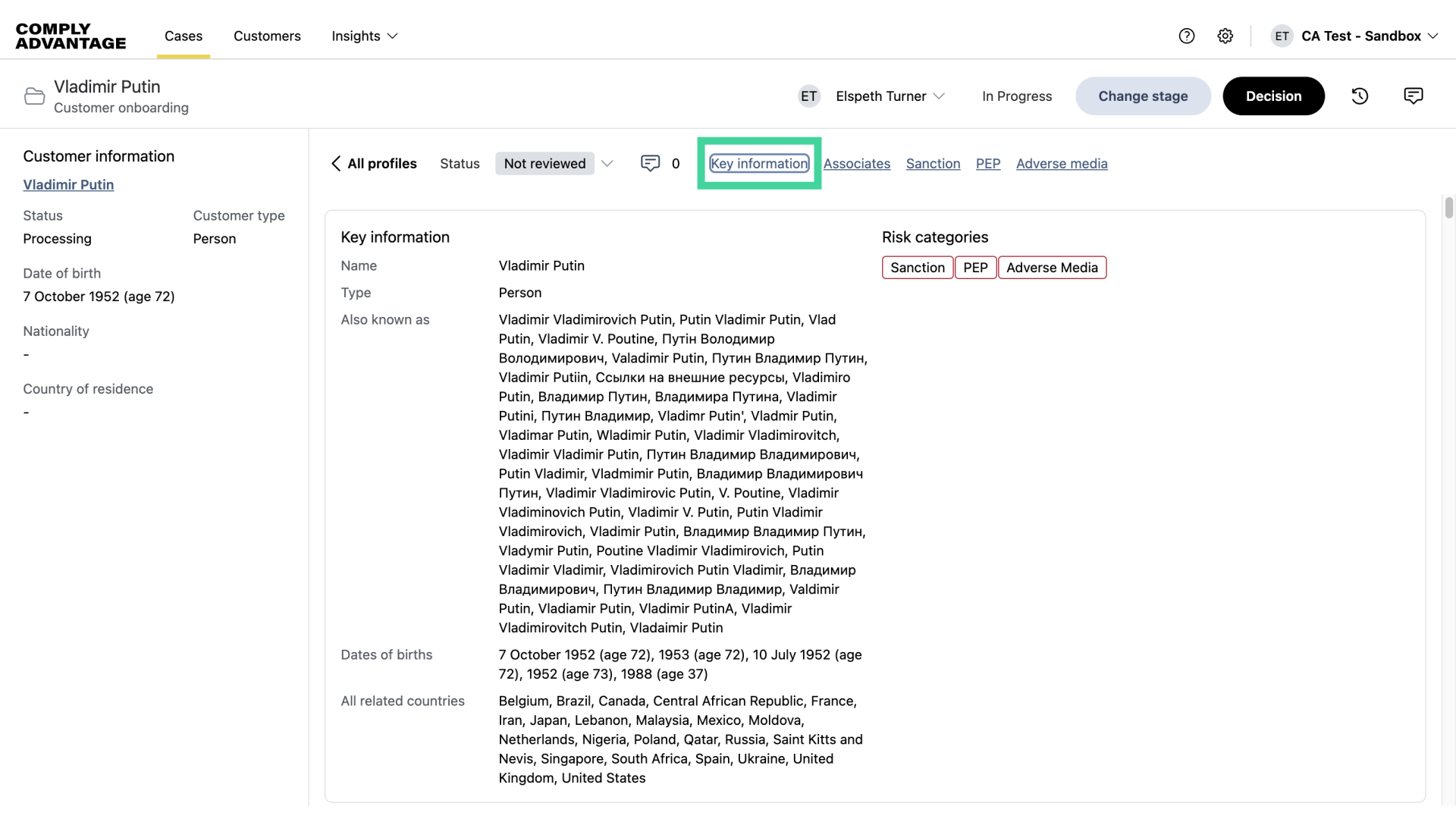This screenshot has height=819, width=1456.
Task: Toggle the PEP risk category chip
Action: click(x=976, y=267)
